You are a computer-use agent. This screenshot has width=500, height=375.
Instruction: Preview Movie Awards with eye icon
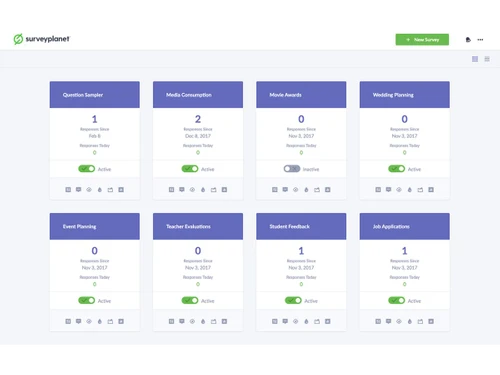pyautogui.click(x=296, y=190)
